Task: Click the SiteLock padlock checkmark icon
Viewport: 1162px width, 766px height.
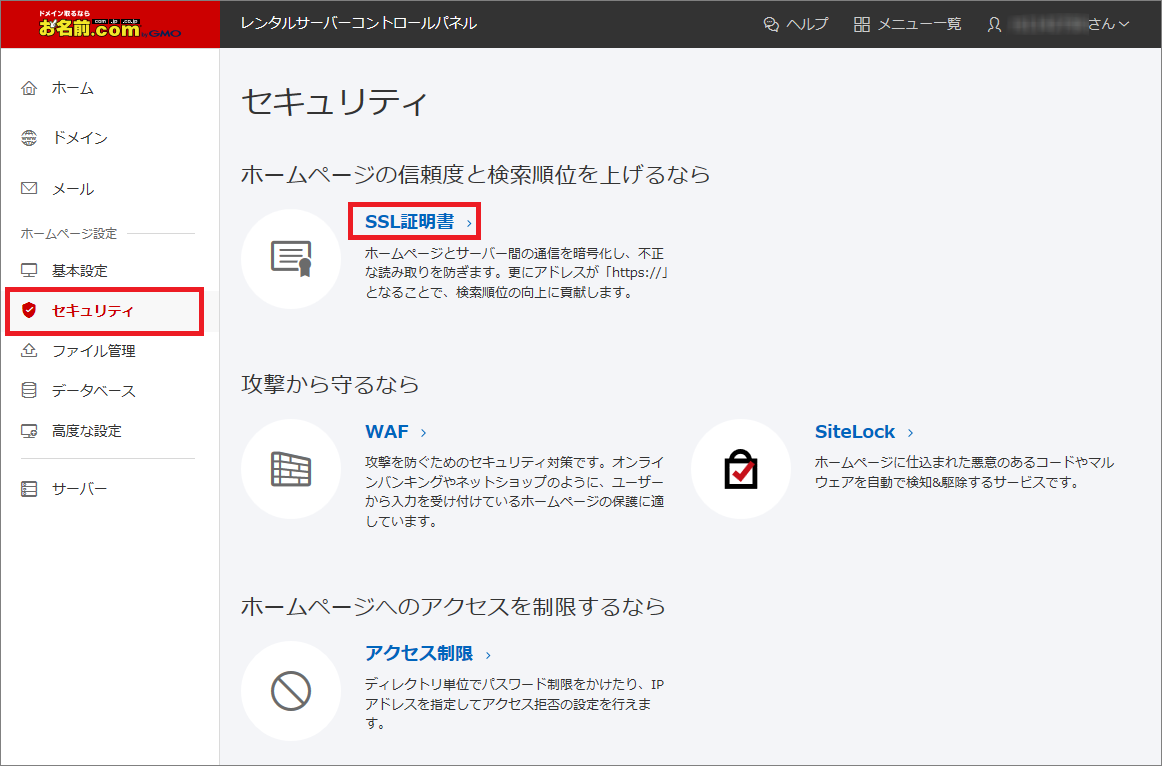Action: [x=741, y=468]
